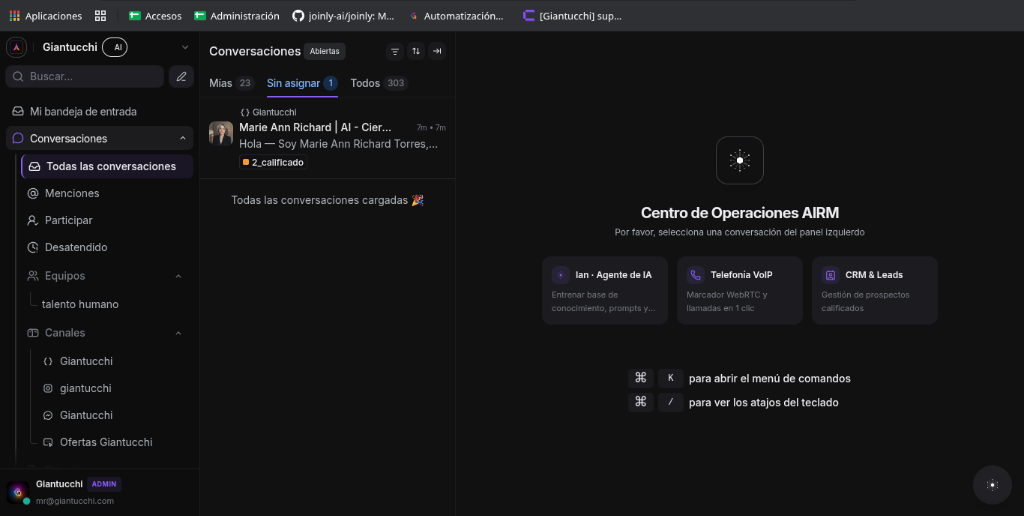
Task: Click the Giantucchi profile avatar at bottom
Action: pyautogui.click(x=18, y=492)
